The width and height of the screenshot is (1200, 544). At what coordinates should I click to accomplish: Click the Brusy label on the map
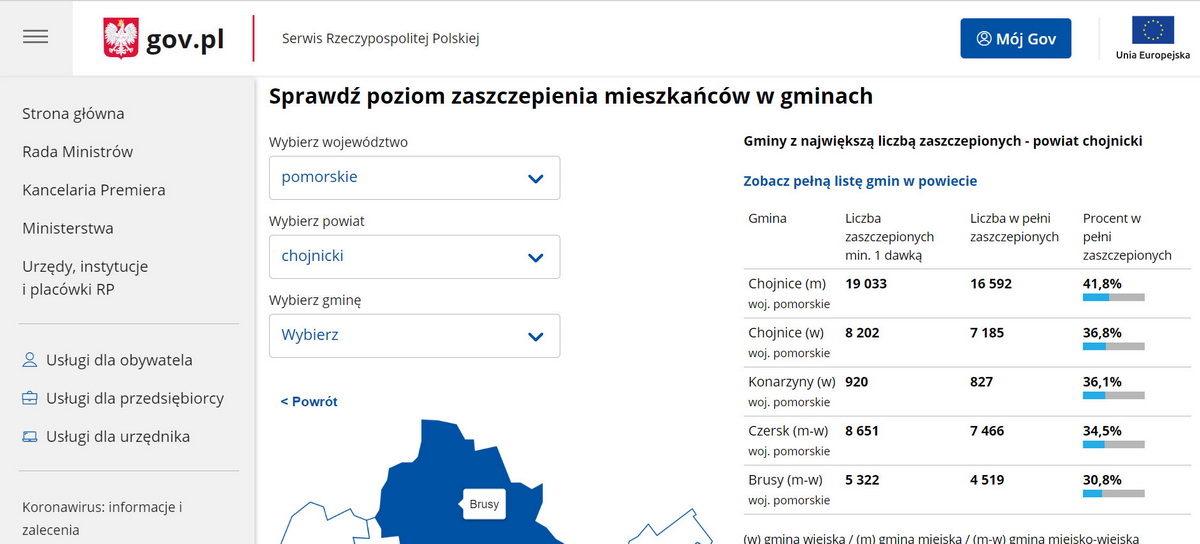point(484,504)
